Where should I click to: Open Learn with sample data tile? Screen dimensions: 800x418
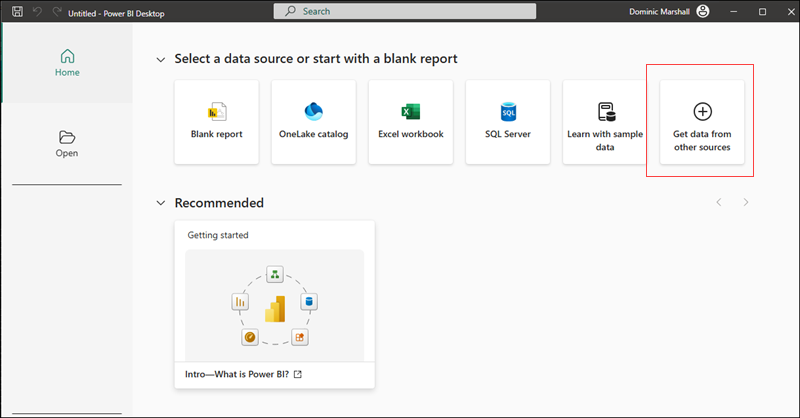[x=605, y=122]
